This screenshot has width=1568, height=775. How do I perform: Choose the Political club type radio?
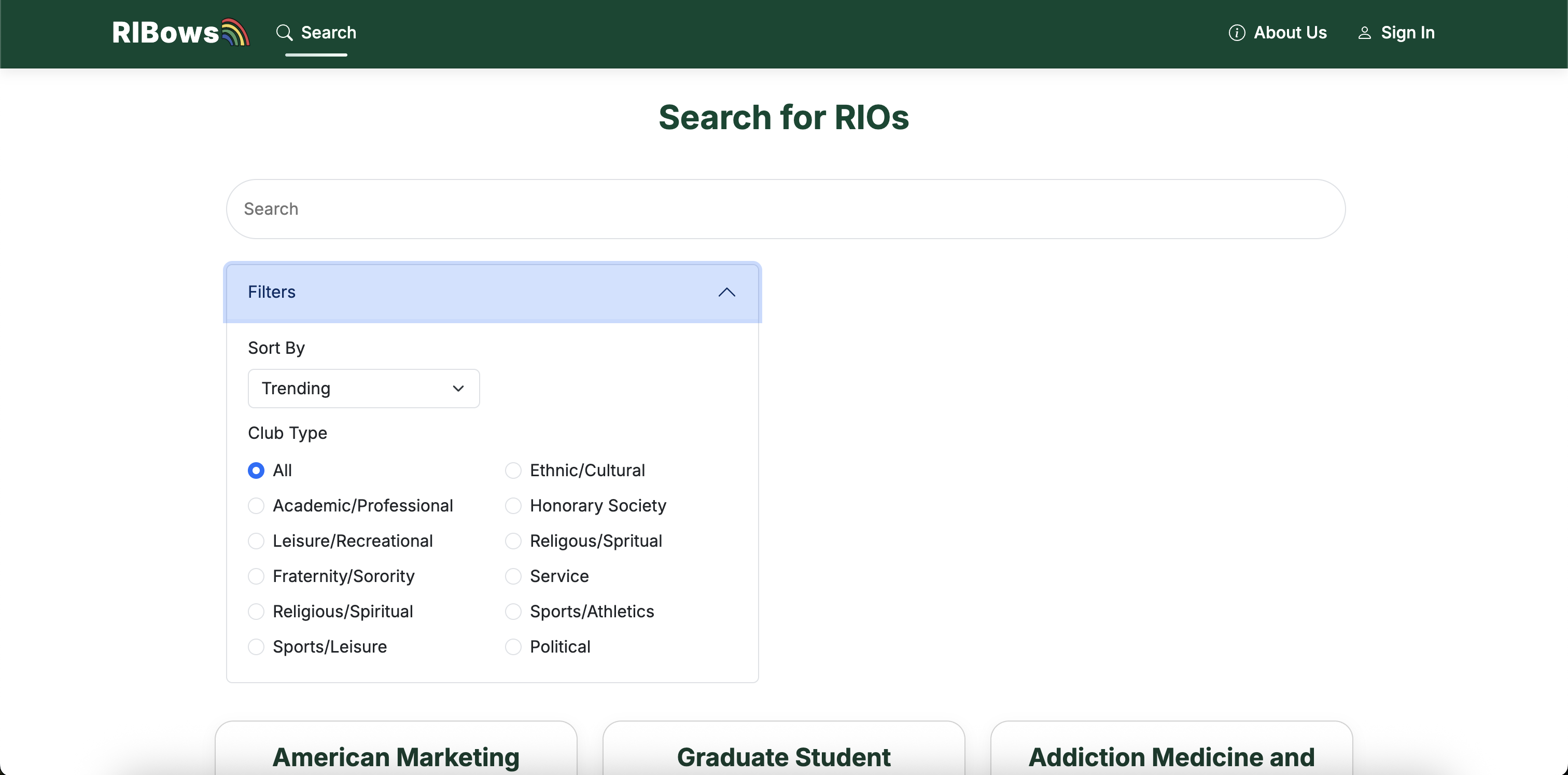point(513,647)
